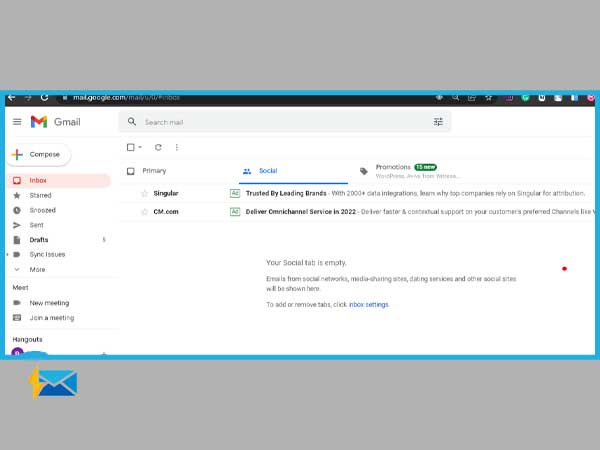The width and height of the screenshot is (600, 450).
Task: Click the Compose button
Action: pos(38,155)
